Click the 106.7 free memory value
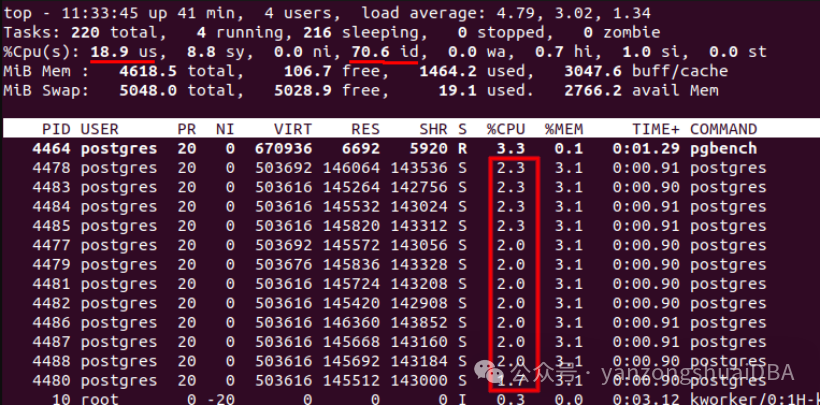Screen dimensions: 820x405 pos(307,71)
